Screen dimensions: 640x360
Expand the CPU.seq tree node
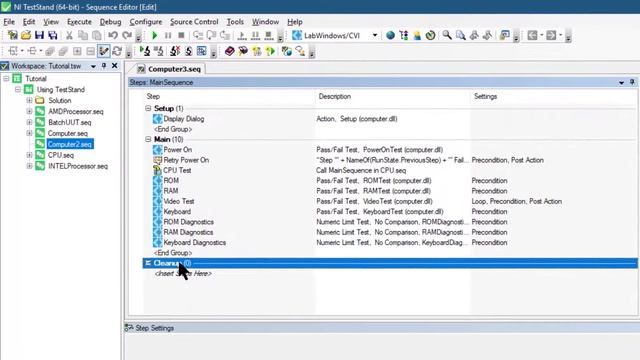click(29, 155)
